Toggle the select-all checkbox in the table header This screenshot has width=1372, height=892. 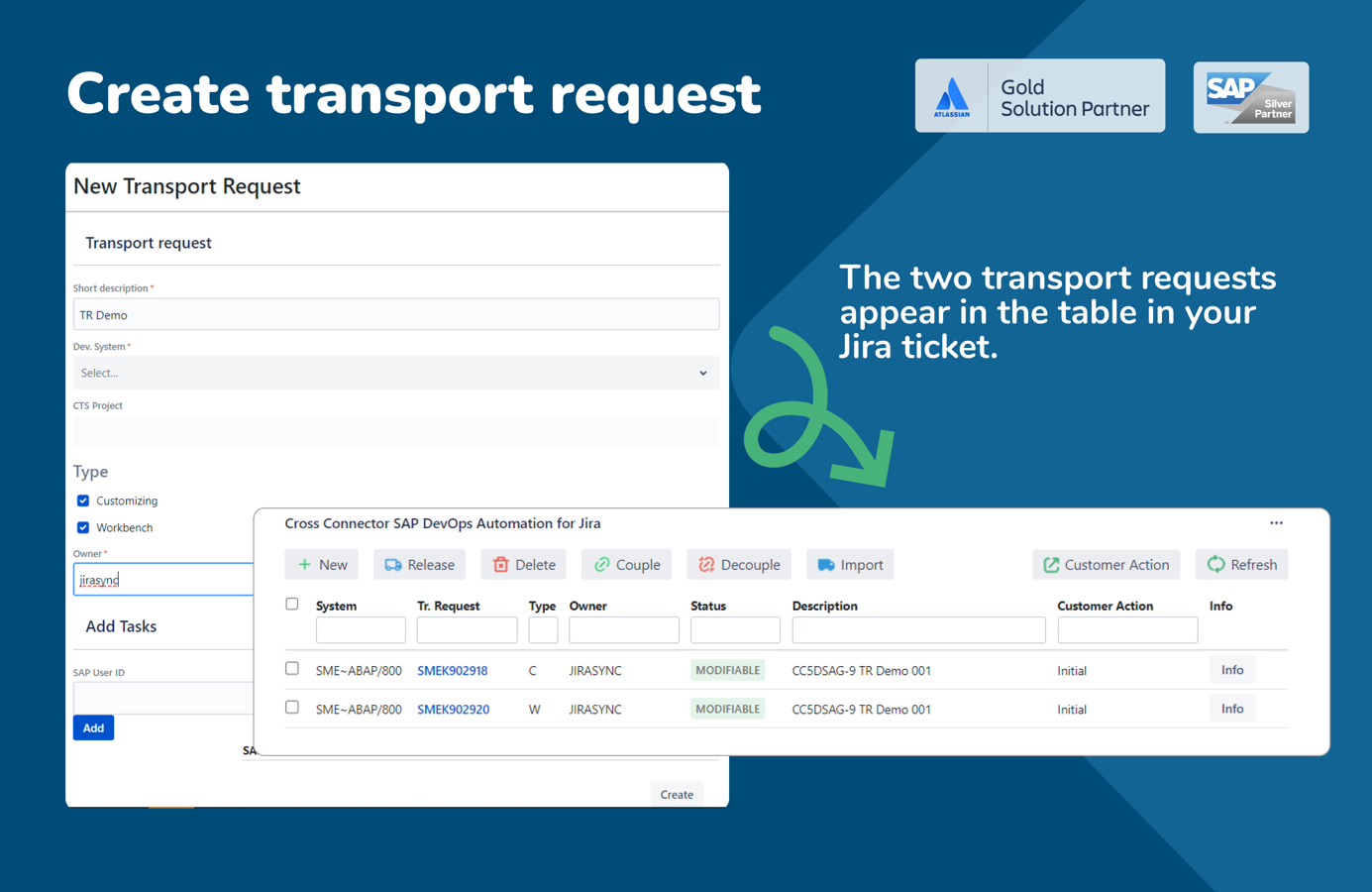coord(292,603)
